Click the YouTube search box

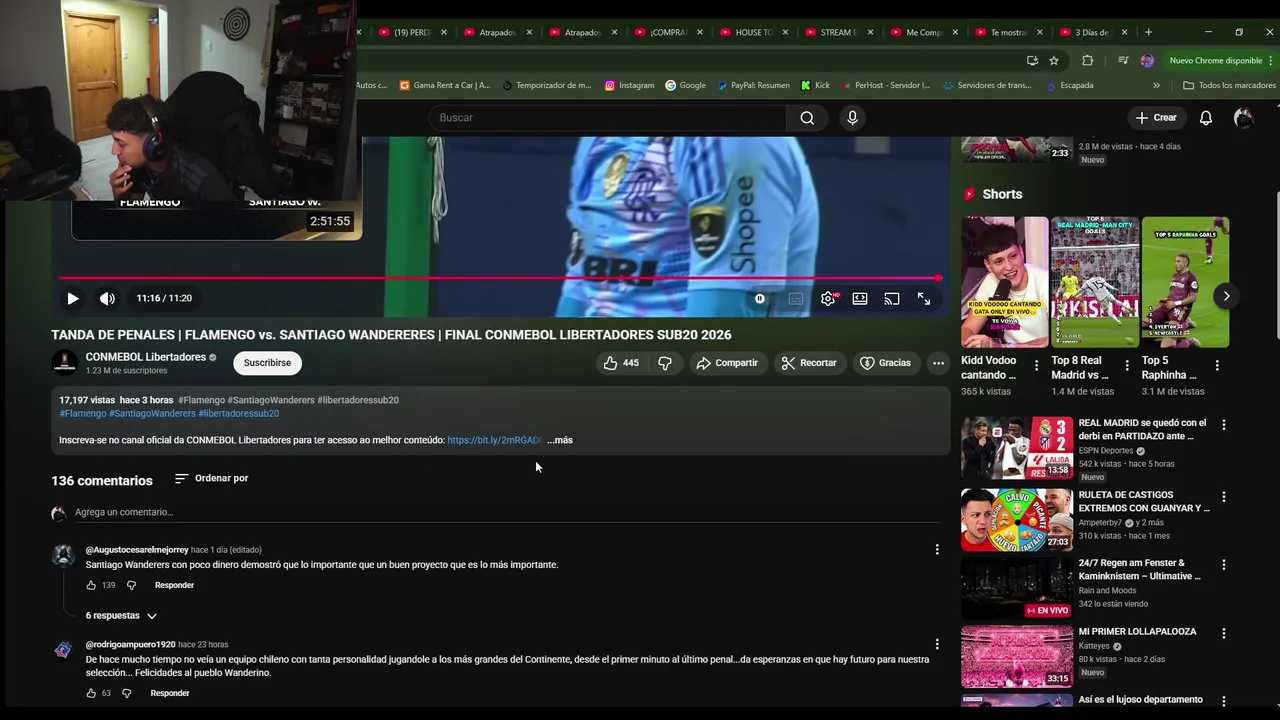point(608,118)
